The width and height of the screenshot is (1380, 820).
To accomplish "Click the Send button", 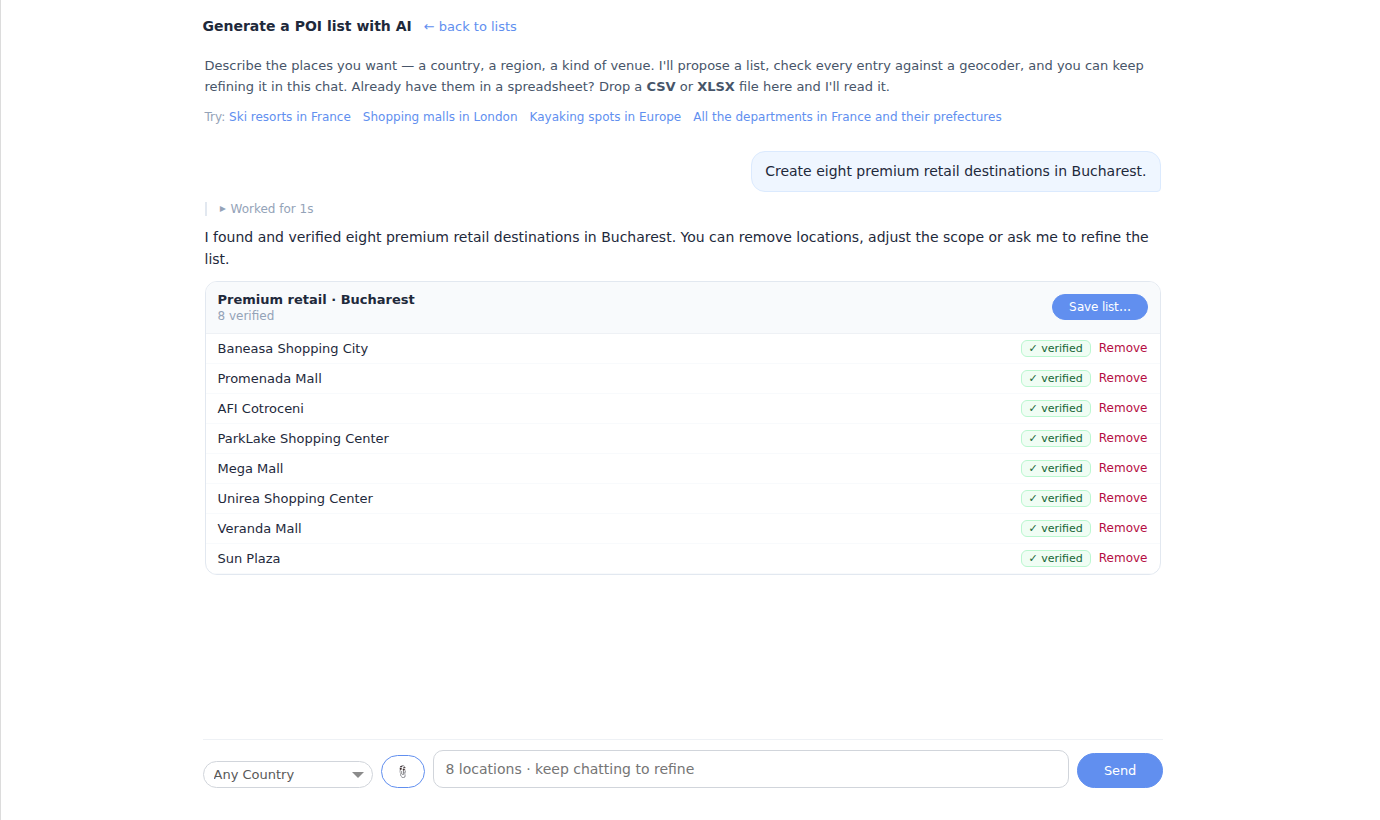I will click(1120, 770).
